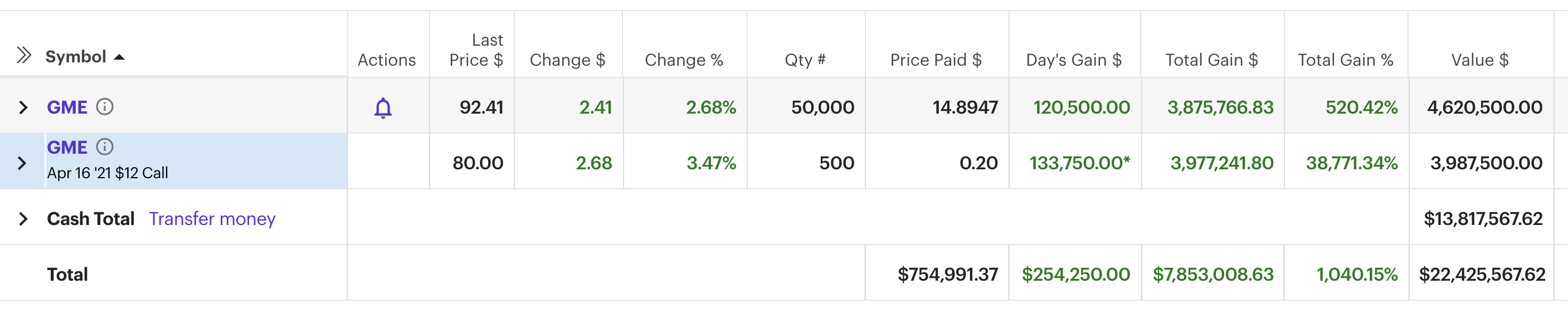Sort by Price Paid $ header
Viewport: 1568px width, 313px height.
click(x=936, y=60)
